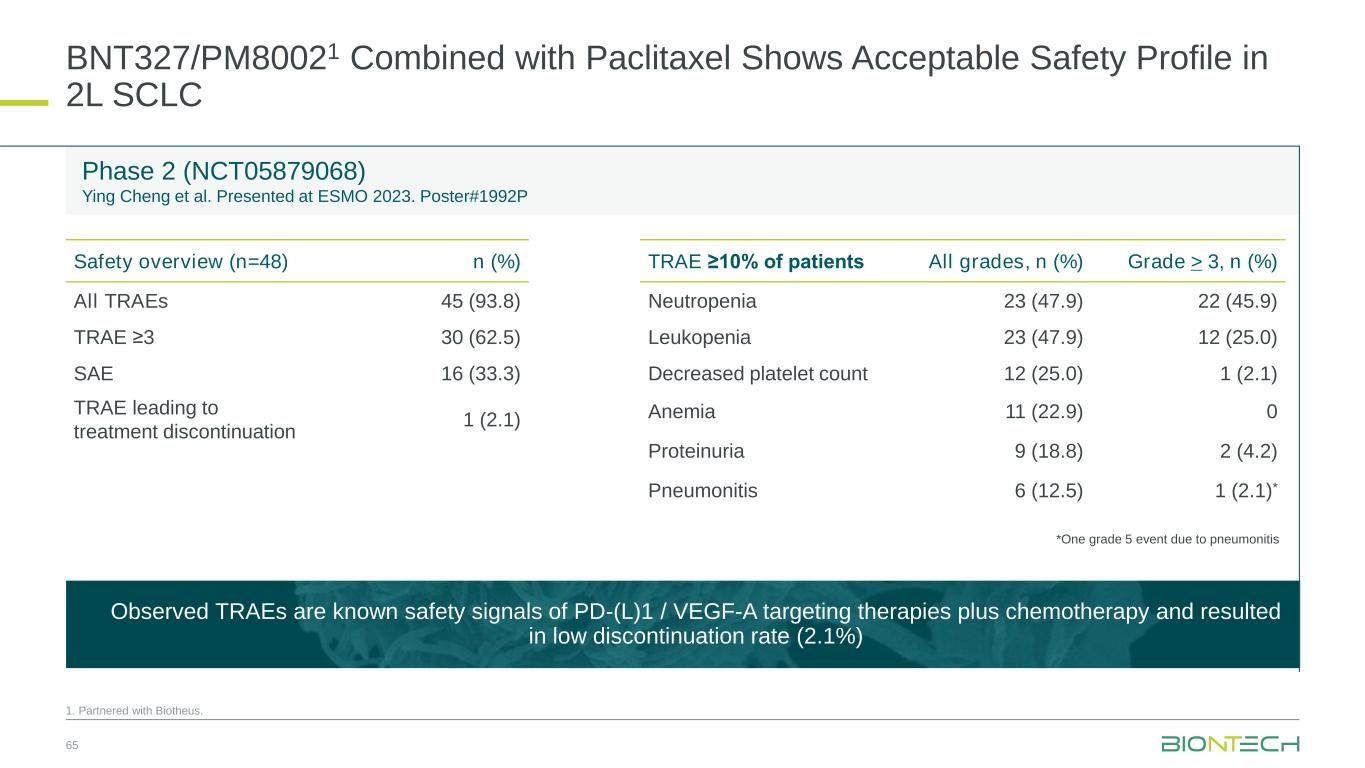Click the Partnered with Biotheus footnote
The image size is (1365, 768).
(x=134, y=711)
